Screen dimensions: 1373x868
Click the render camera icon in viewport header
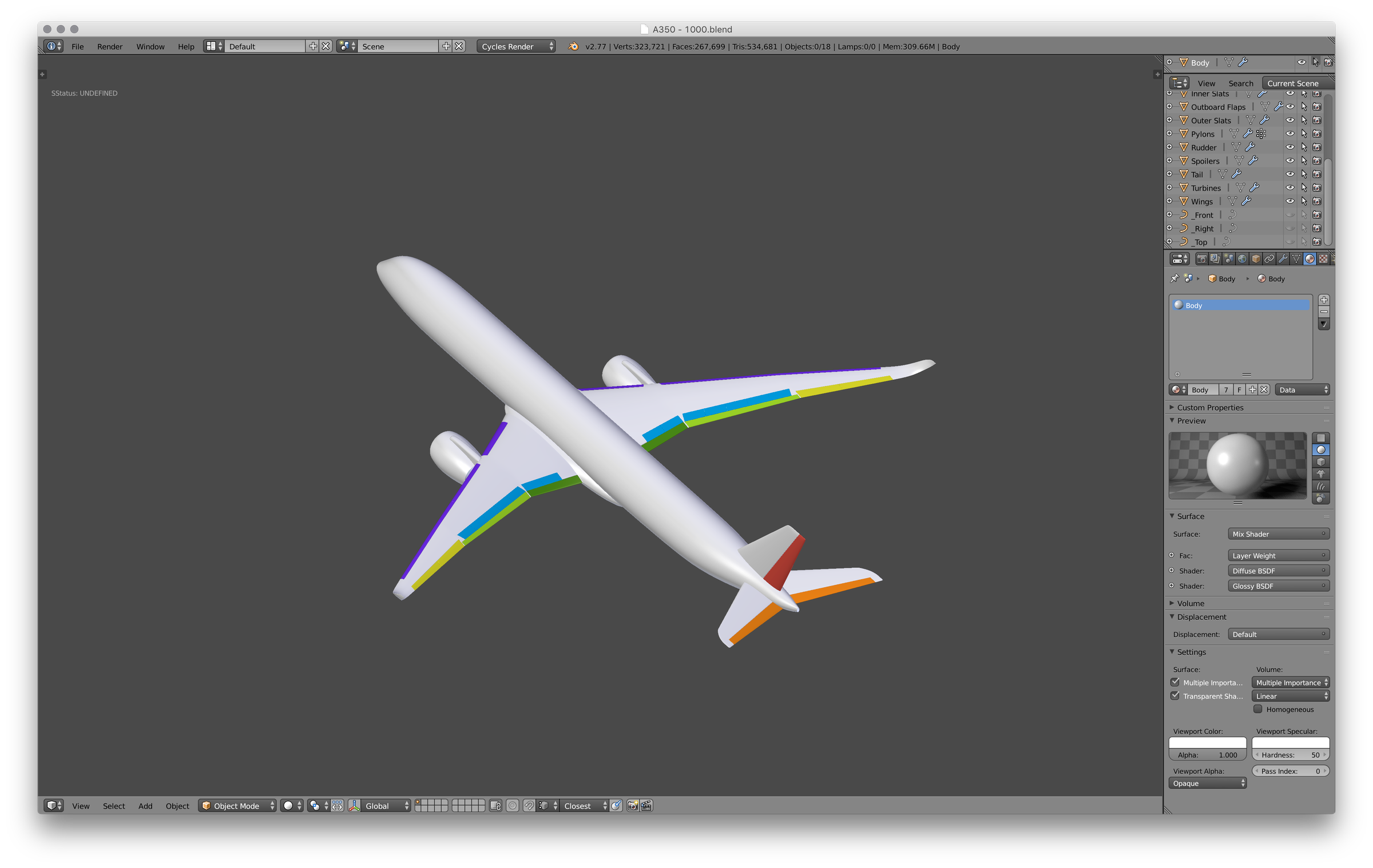tap(634, 806)
